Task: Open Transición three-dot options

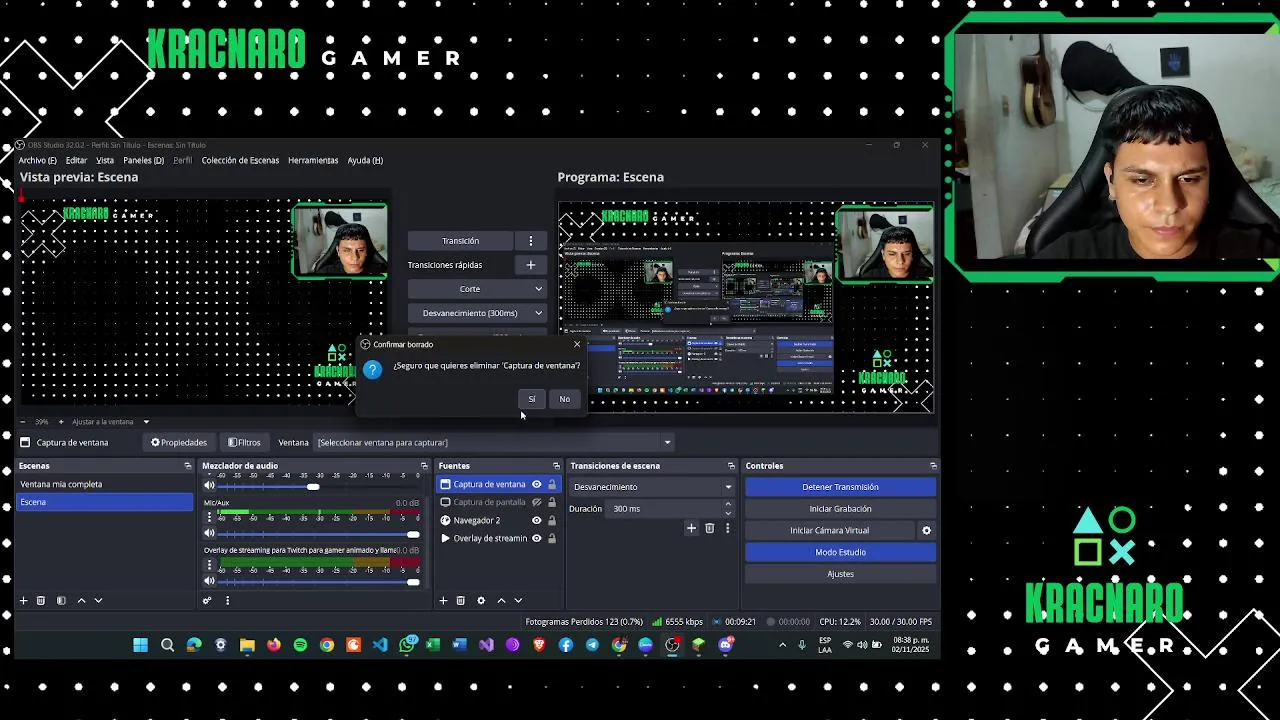Action: (531, 241)
